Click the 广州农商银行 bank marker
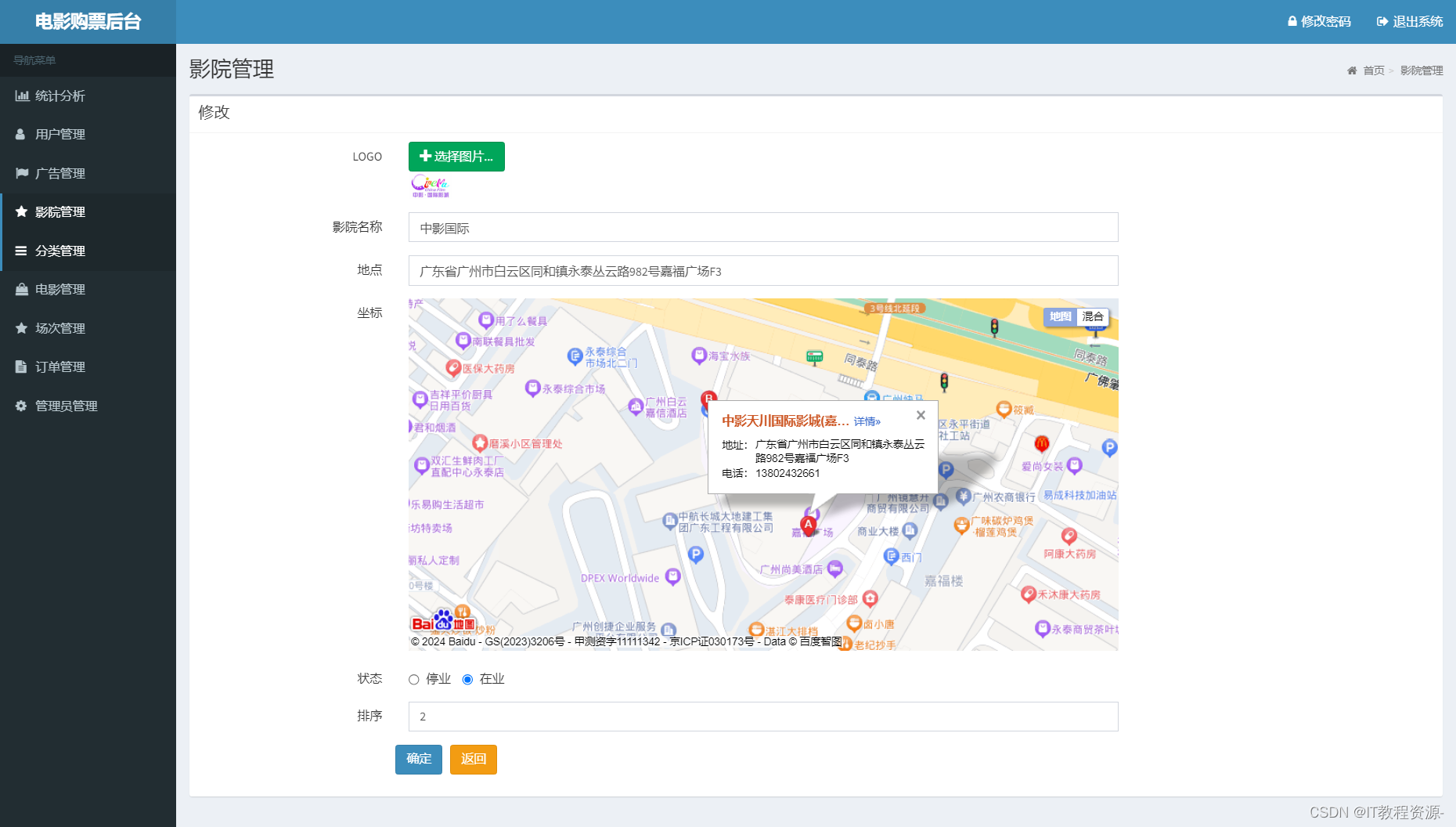The image size is (1456, 827). (x=964, y=496)
